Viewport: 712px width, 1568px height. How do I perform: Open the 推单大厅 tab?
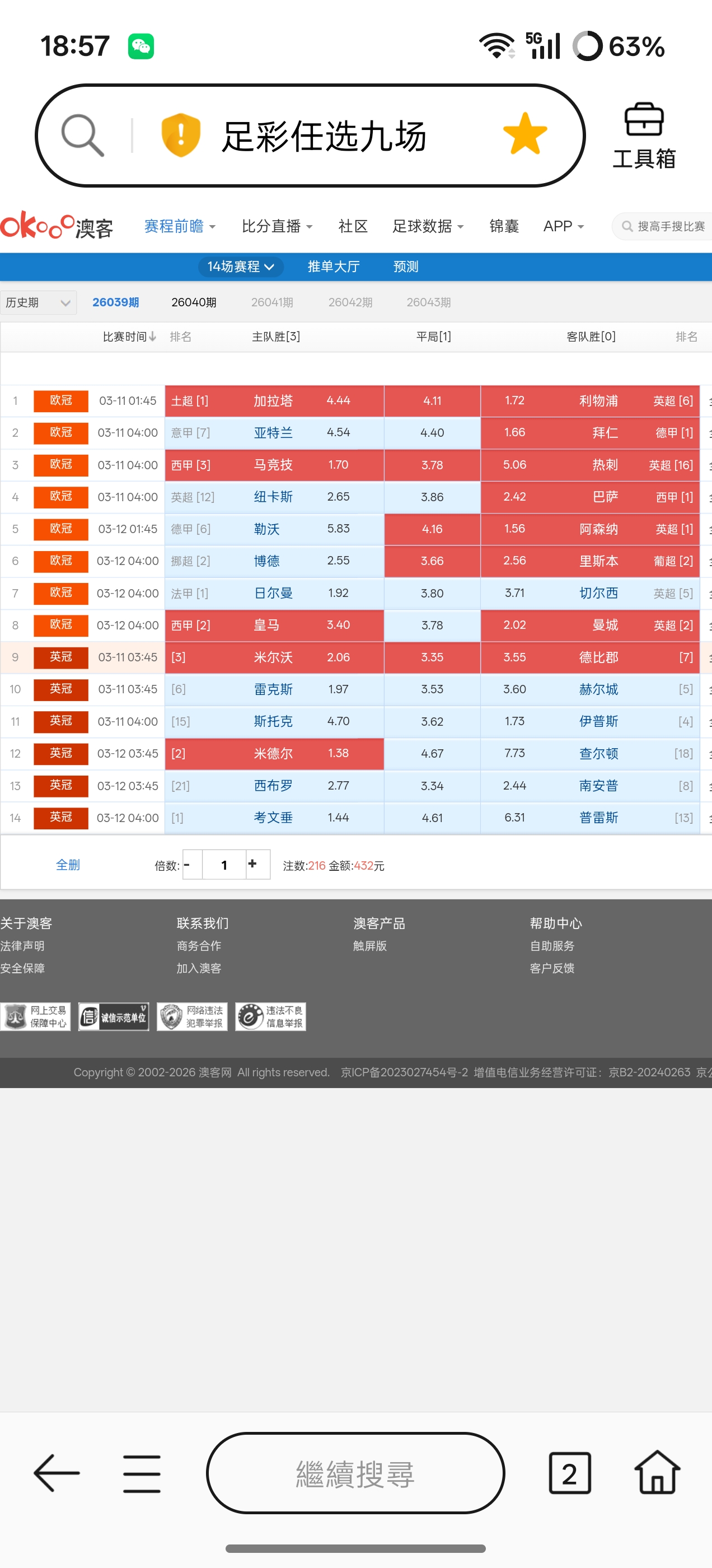(334, 267)
